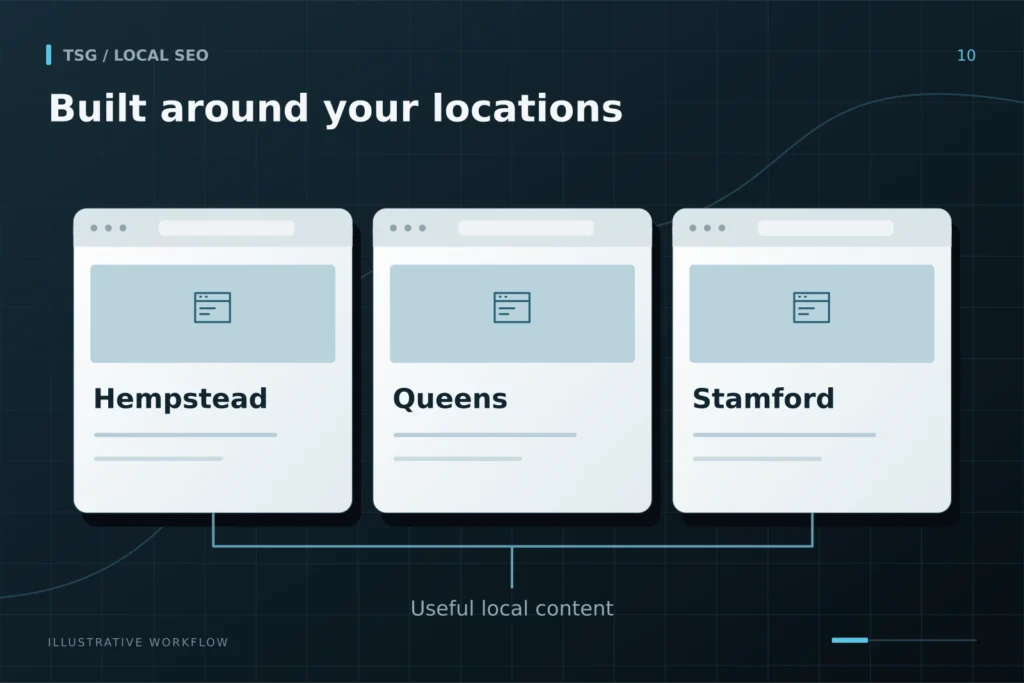The height and width of the screenshot is (683, 1024).
Task: Click the Hempstead heading
Action: [x=180, y=398]
